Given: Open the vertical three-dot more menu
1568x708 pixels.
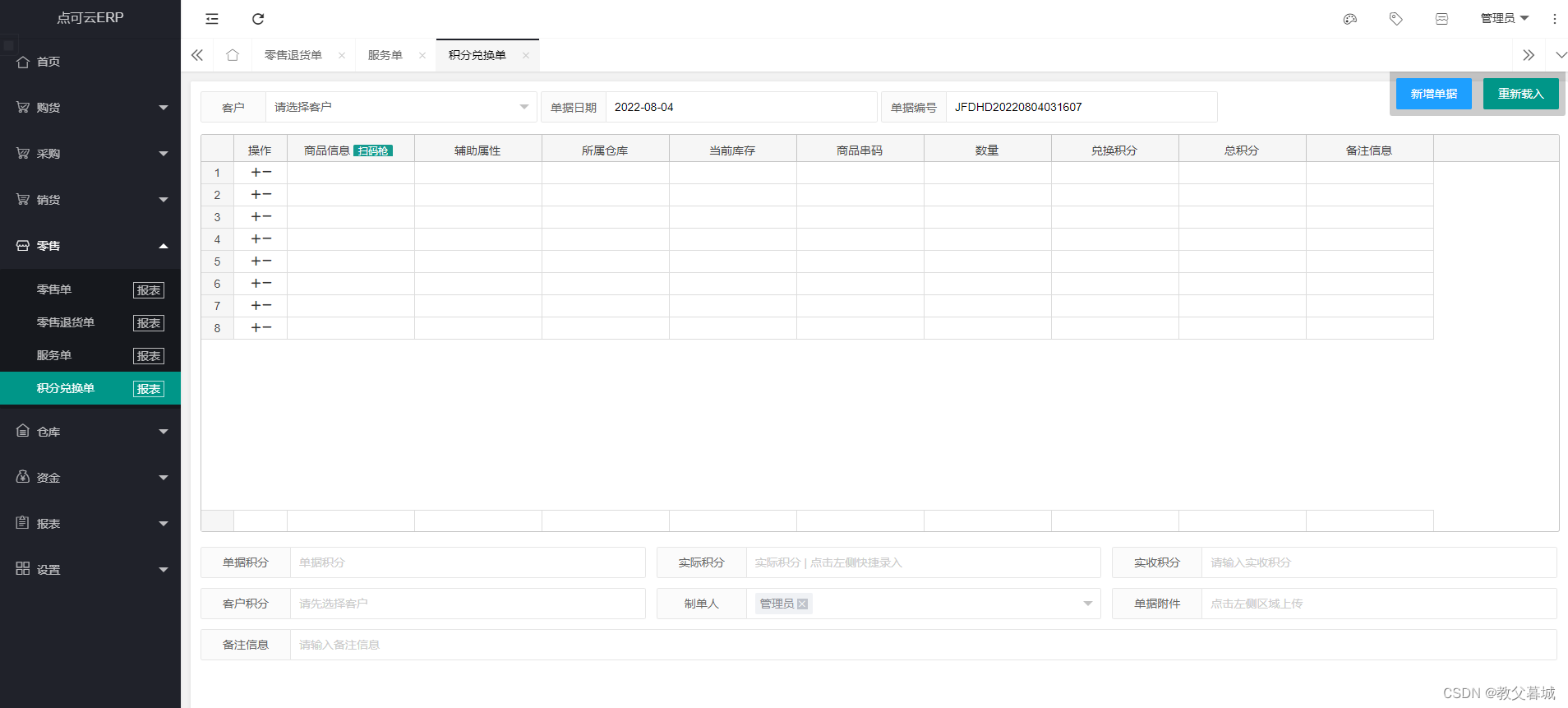Looking at the screenshot, I should [x=1554, y=19].
